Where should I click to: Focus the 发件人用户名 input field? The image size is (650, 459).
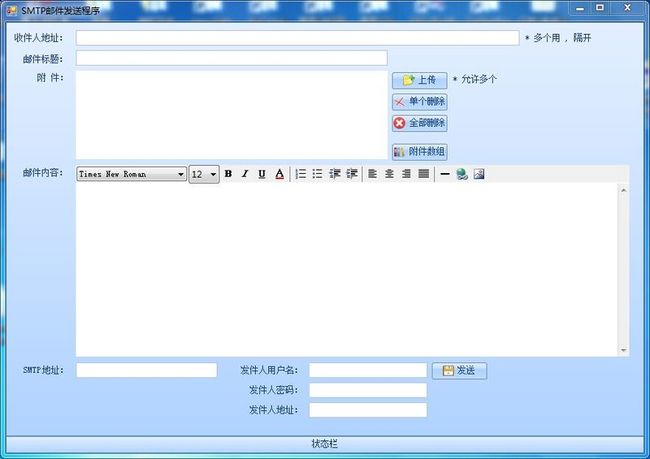(368, 370)
